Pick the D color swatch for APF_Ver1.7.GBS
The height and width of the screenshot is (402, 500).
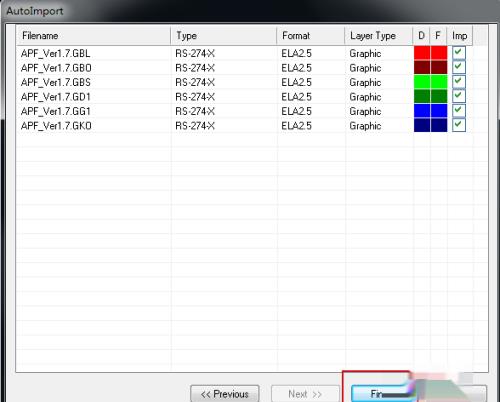tap(422, 82)
